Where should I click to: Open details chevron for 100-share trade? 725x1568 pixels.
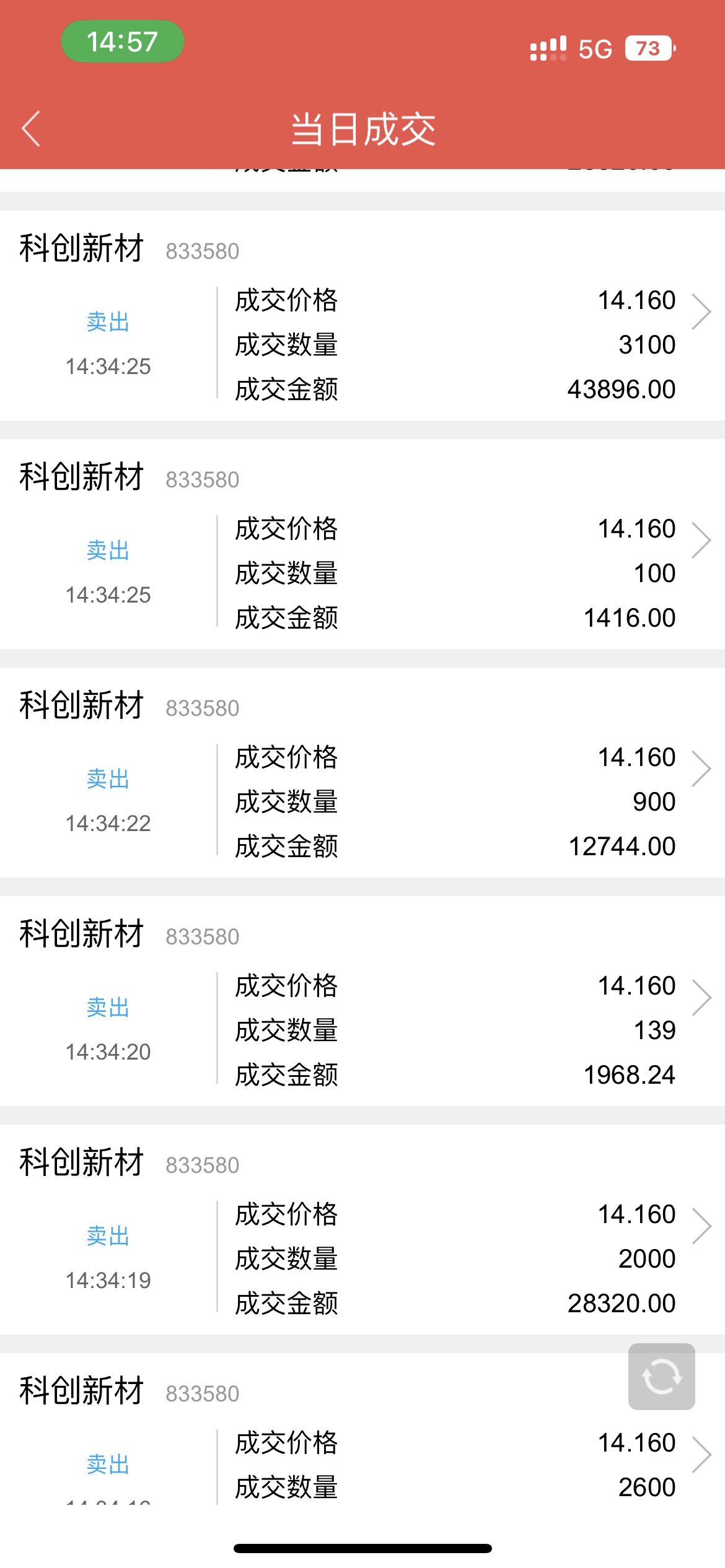coord(701,540)
